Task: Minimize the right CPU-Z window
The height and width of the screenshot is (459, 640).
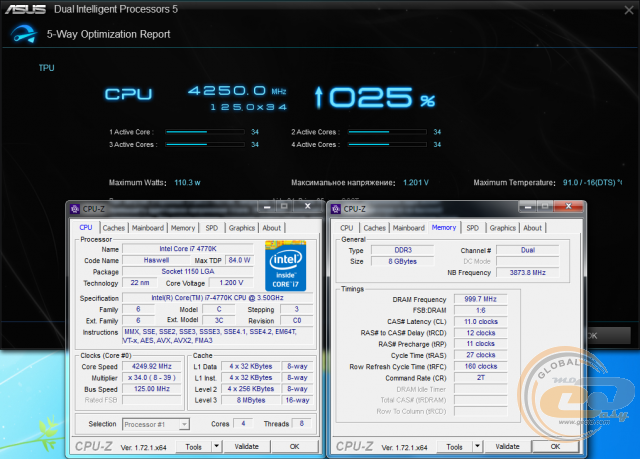Action: 527,207
